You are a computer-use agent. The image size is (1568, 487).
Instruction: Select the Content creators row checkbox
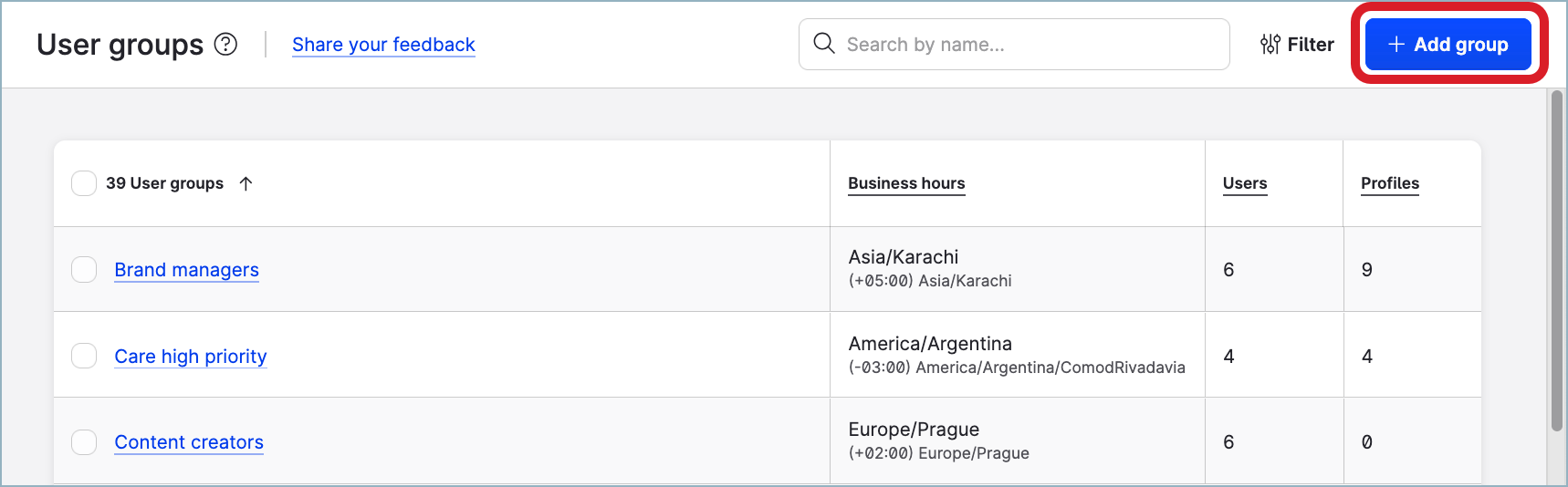pyautogui.click(x=84, y=442)
